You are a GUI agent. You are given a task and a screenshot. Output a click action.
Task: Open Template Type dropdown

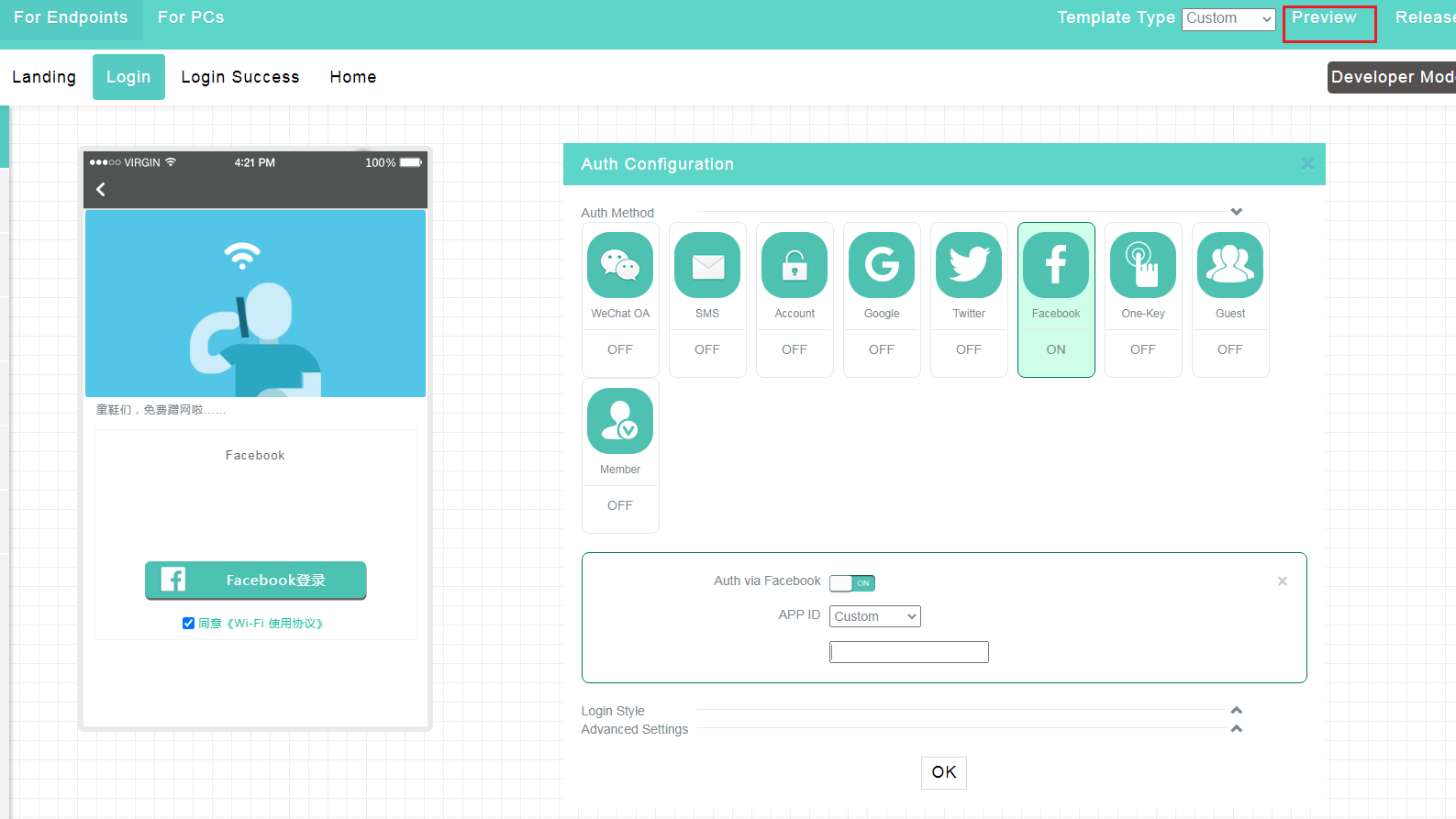click(x=1228, y=19)
